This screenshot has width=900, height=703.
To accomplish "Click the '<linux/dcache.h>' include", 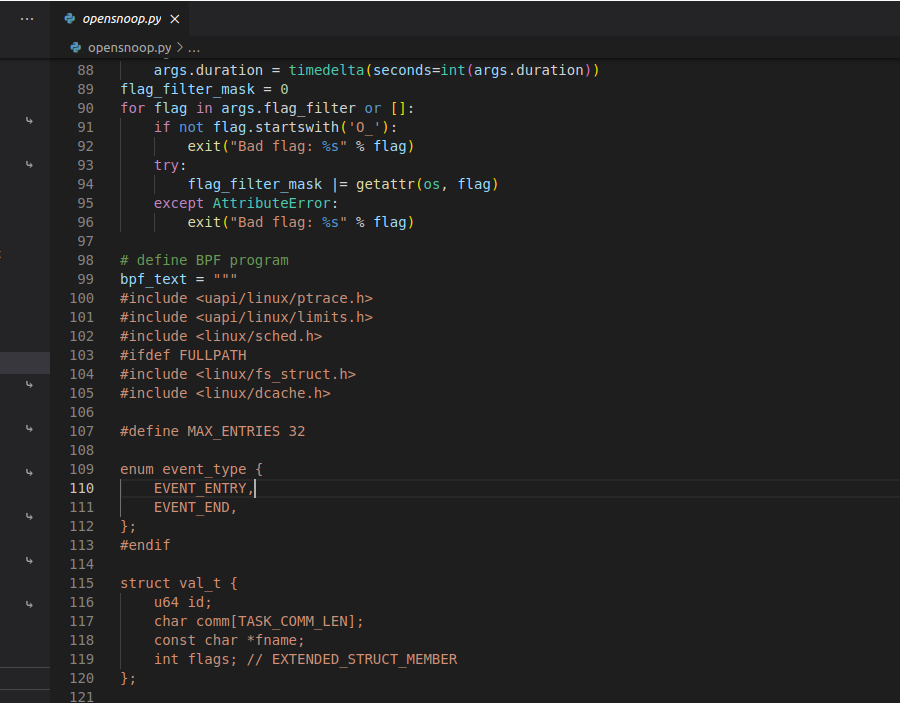I will point(263,393).
